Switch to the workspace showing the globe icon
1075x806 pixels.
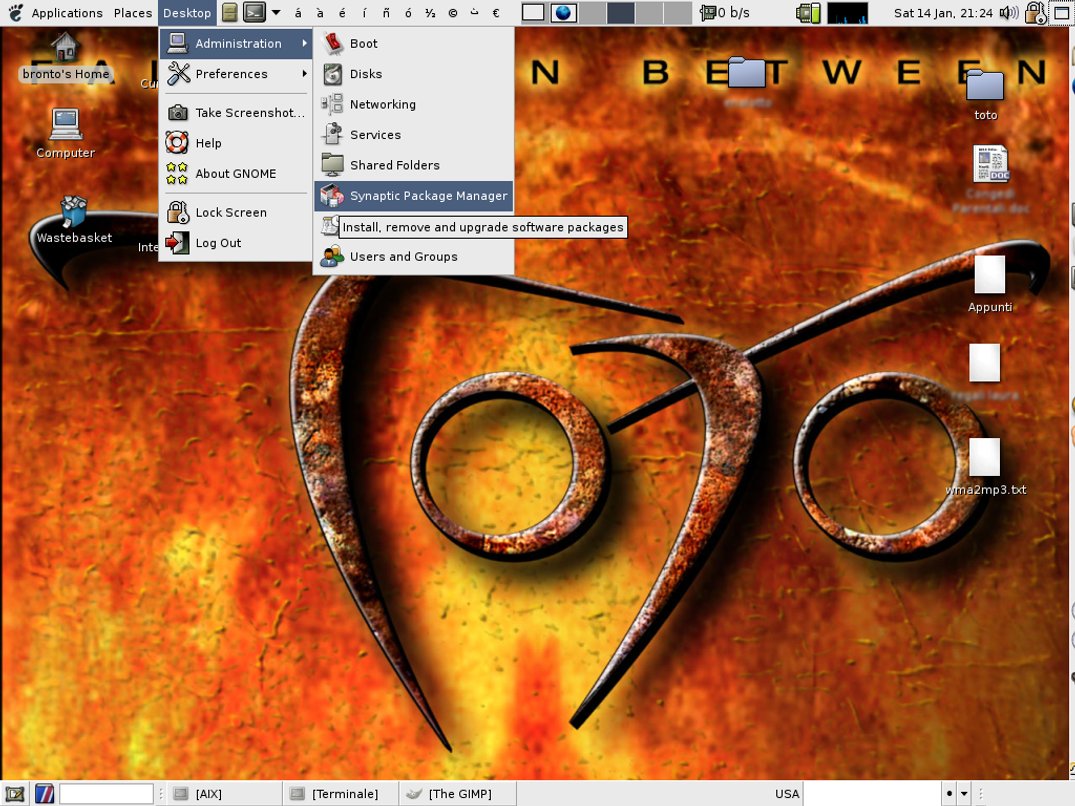(x=564, y=12)
